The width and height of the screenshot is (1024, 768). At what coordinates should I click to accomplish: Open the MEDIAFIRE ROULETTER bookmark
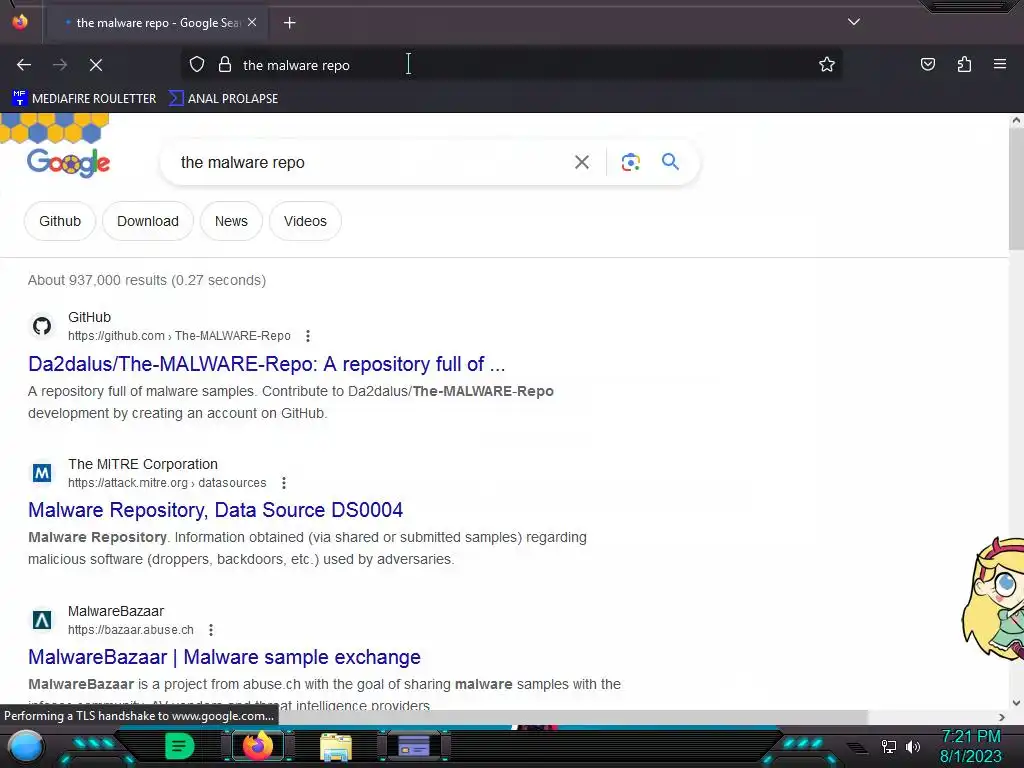click(x=84, y=99)
